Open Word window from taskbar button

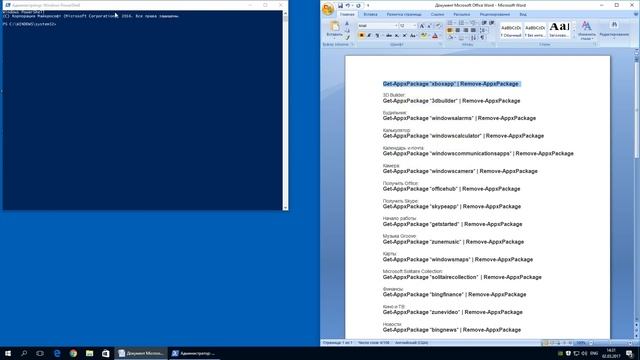coord(141,353)
